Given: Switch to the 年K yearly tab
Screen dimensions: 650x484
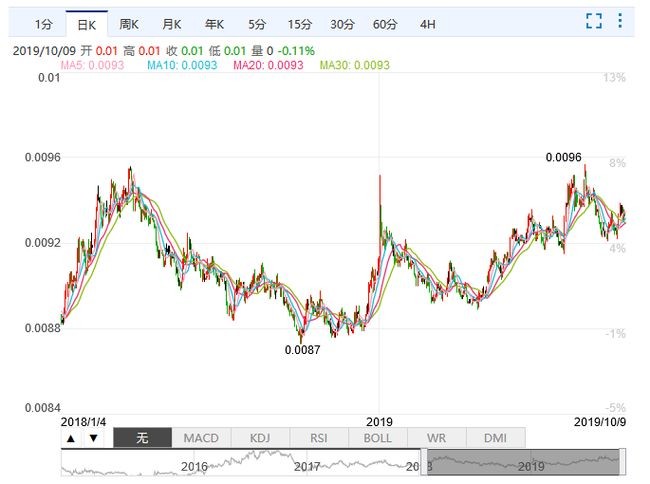Looking at the screenshot, I should 215,23.
